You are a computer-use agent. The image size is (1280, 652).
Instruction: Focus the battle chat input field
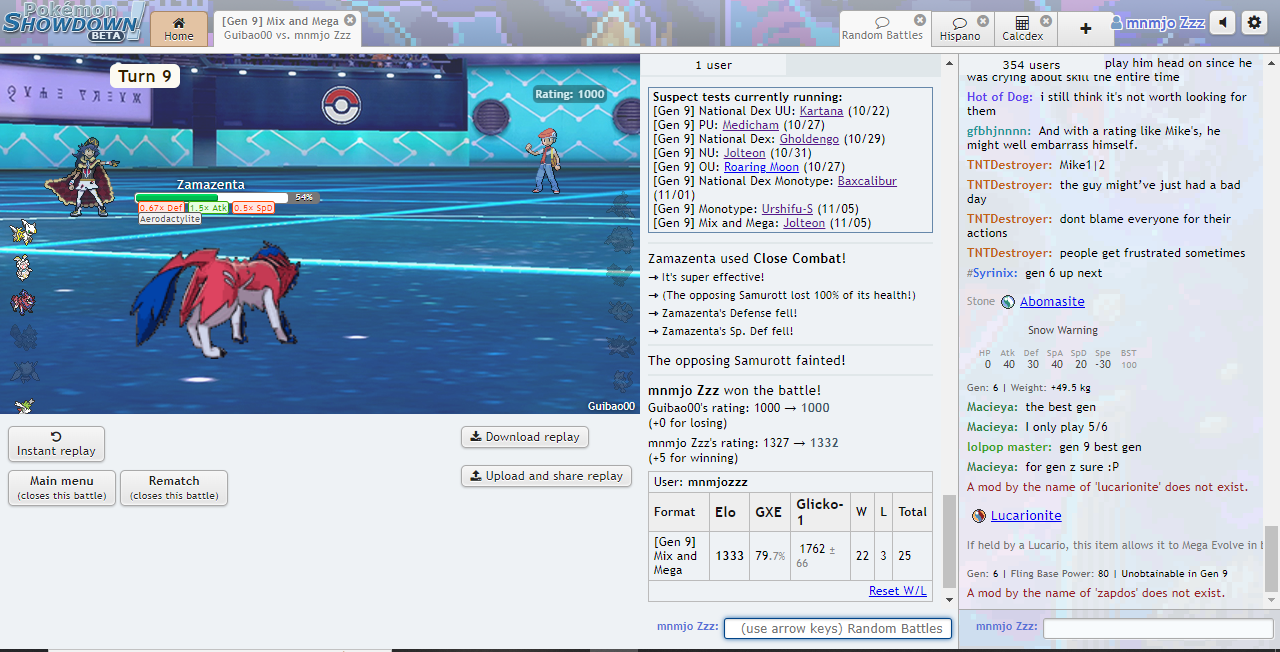(x=838, y=628)
